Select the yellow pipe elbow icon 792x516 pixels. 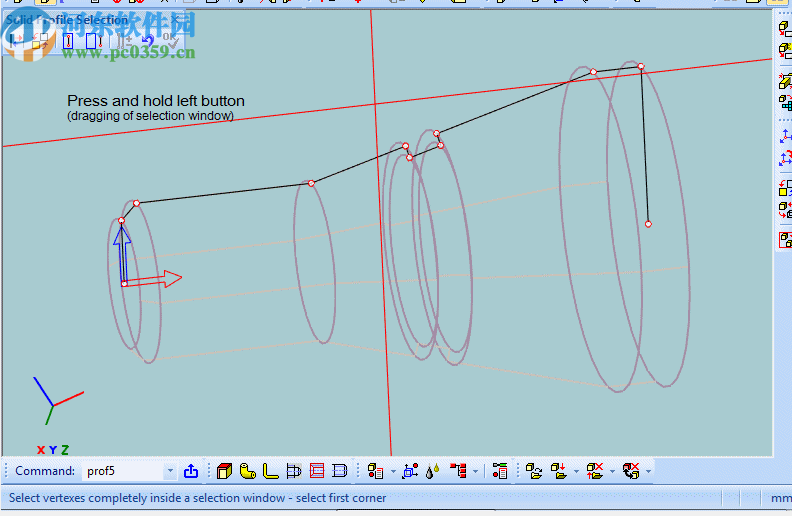coord(248,471)
